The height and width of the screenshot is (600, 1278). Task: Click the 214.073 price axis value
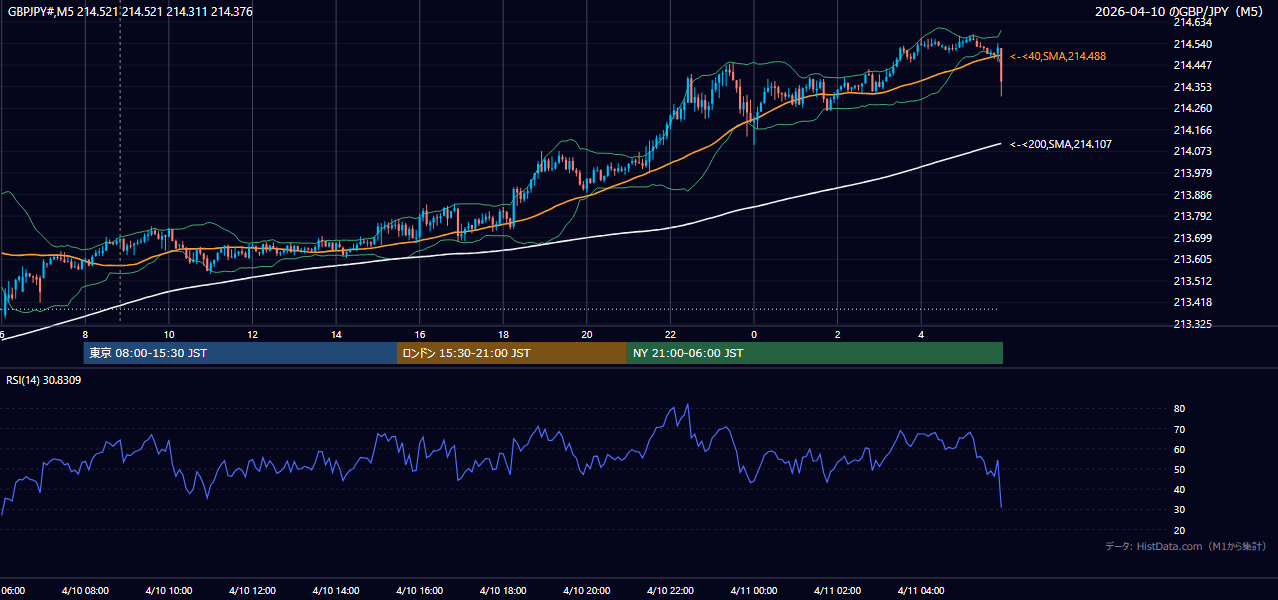1192,152
